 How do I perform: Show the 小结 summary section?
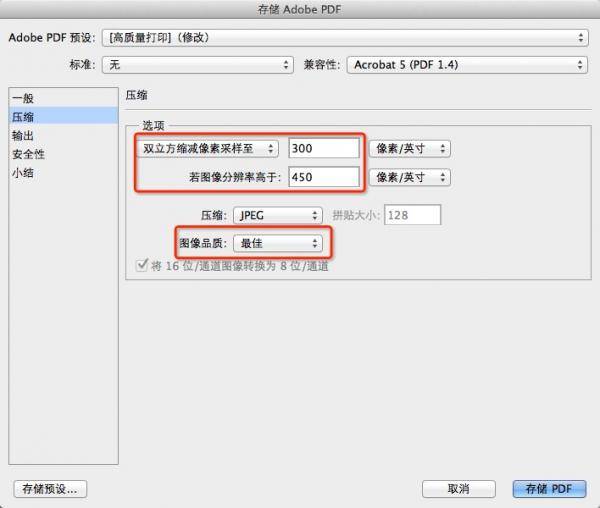click(x=22, y=172)
